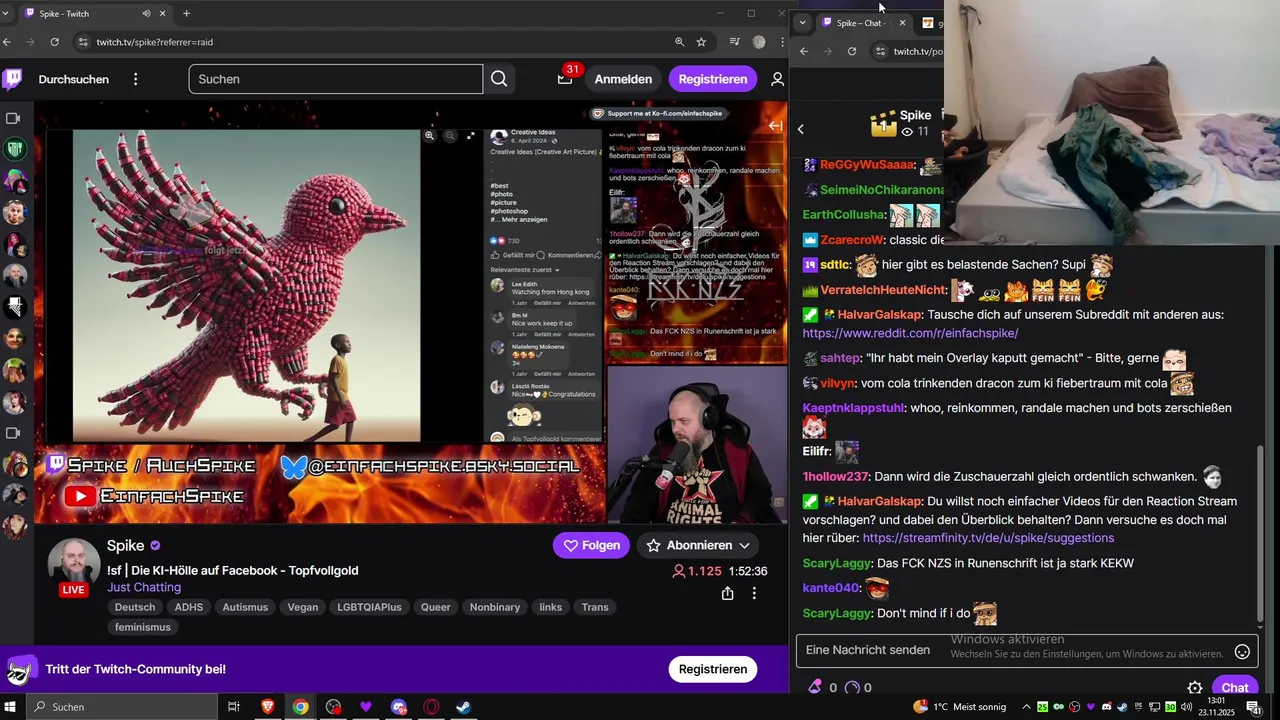The image size is (1280, 720).
Task: Open the tab search dropdown in Twitch window
Action: [5, 14]
